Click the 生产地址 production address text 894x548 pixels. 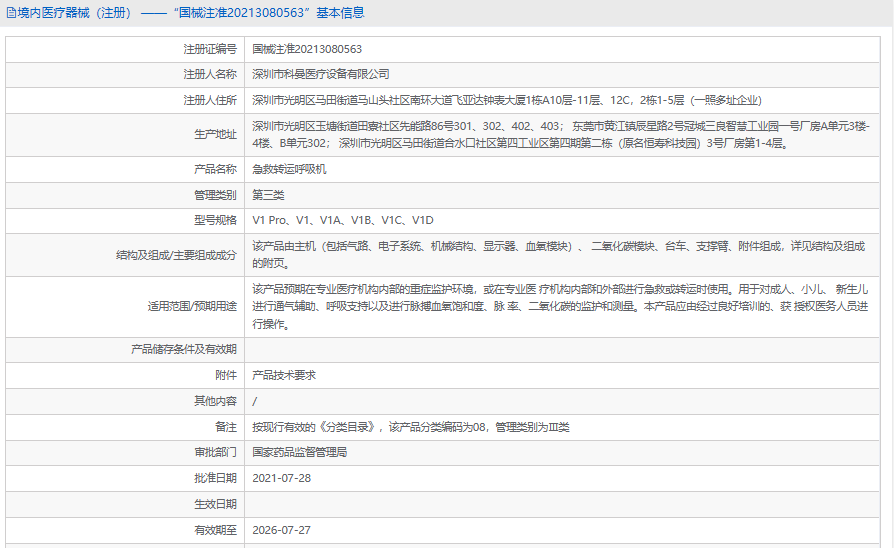[x=560, y=135]
